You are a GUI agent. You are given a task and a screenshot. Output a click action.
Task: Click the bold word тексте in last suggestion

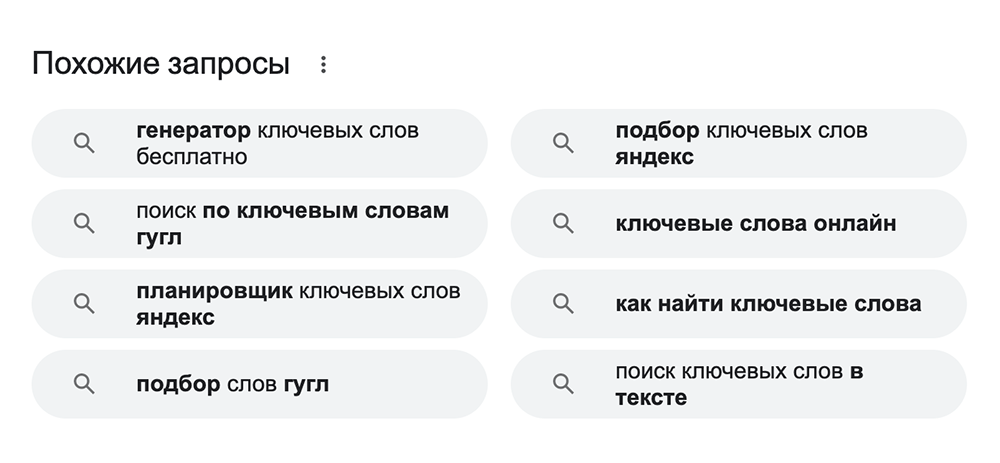coord(651,398)
